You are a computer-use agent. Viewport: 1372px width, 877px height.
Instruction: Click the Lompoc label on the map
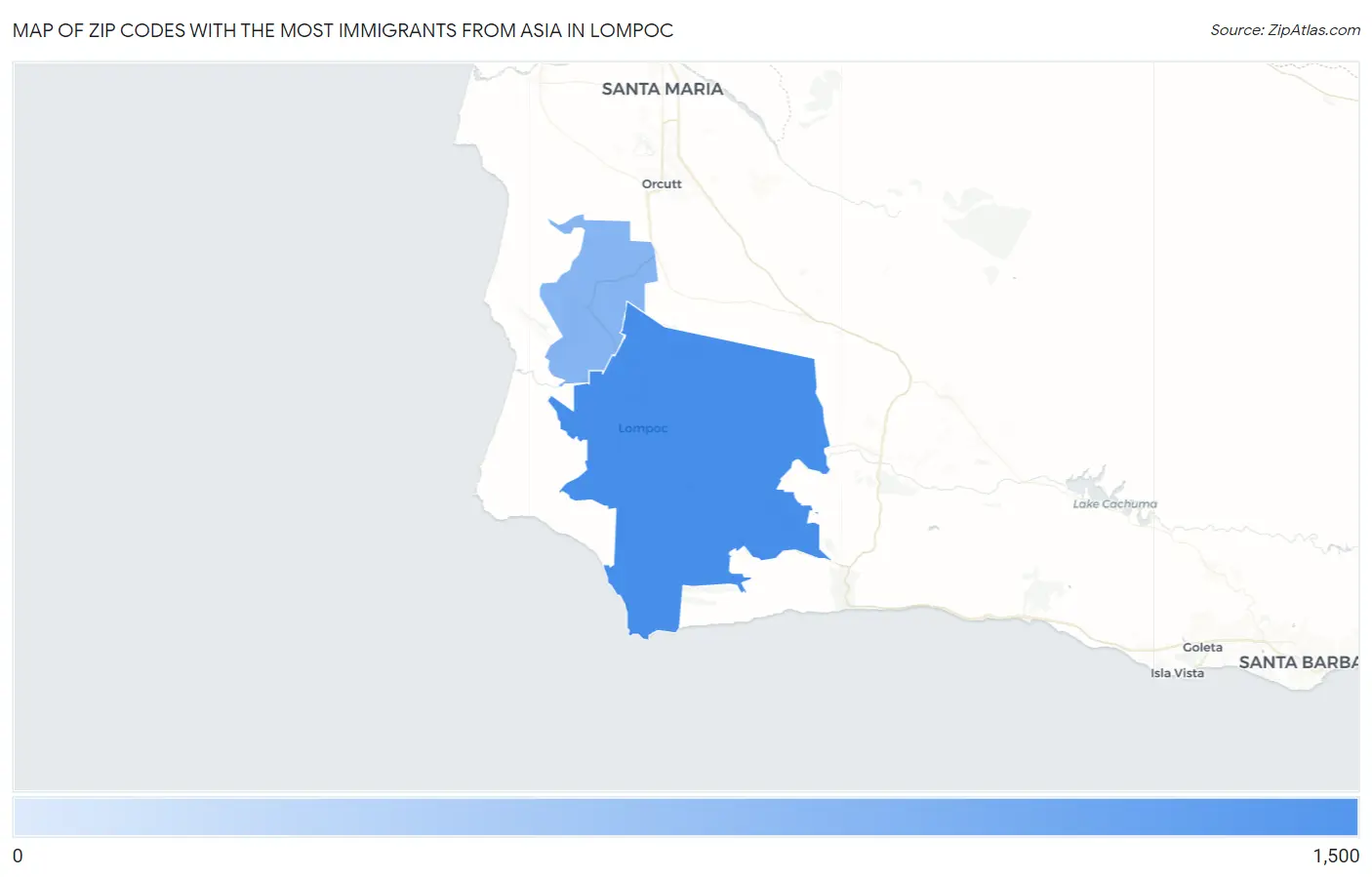point(643,428)
